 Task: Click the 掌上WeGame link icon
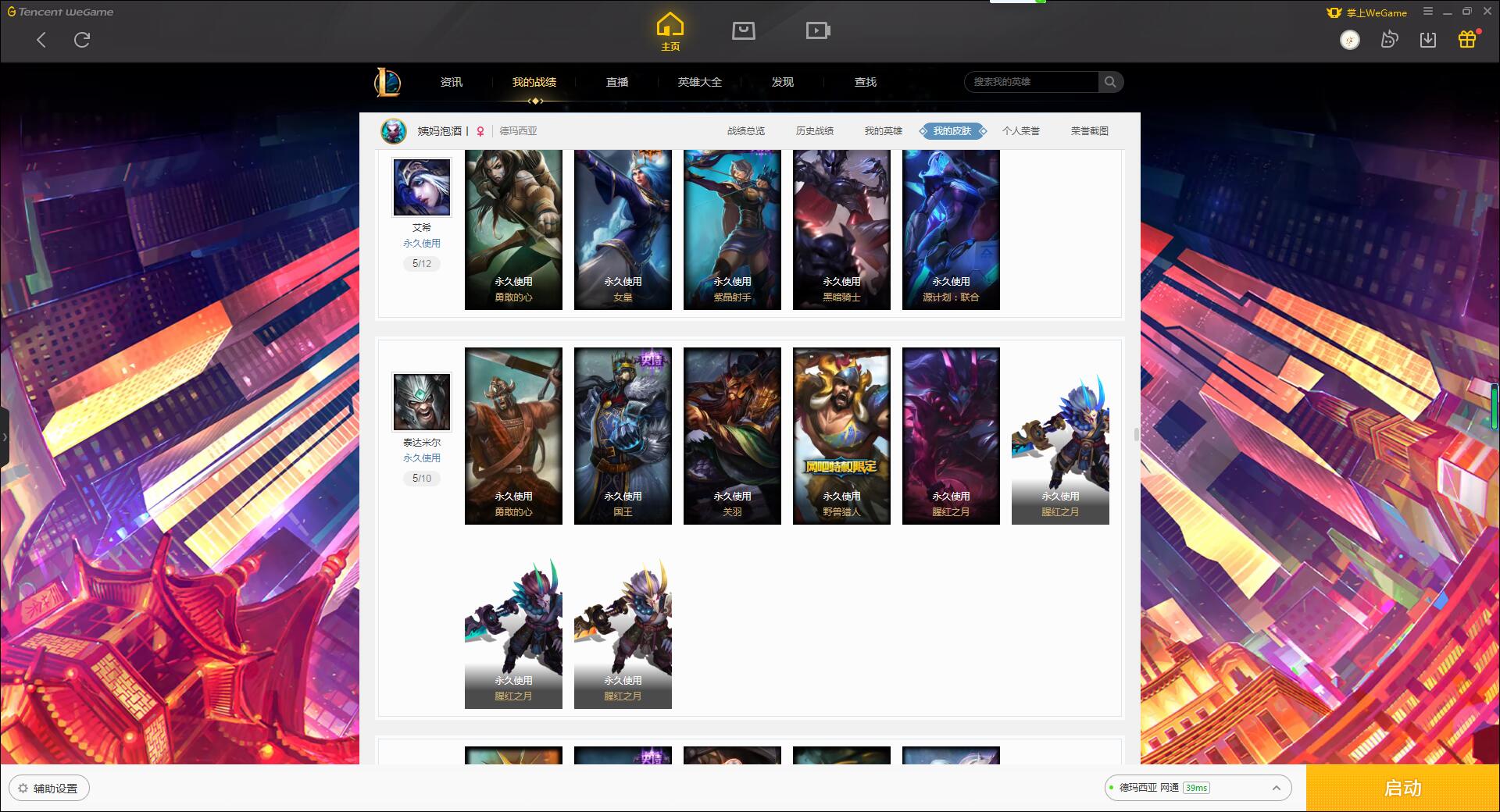[1366, 12]
